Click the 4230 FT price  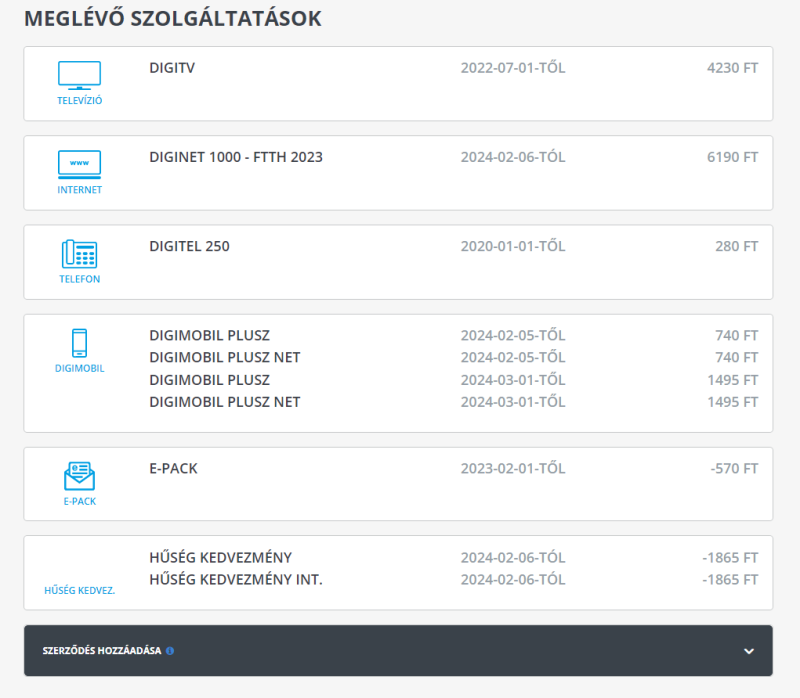(732, 68)
